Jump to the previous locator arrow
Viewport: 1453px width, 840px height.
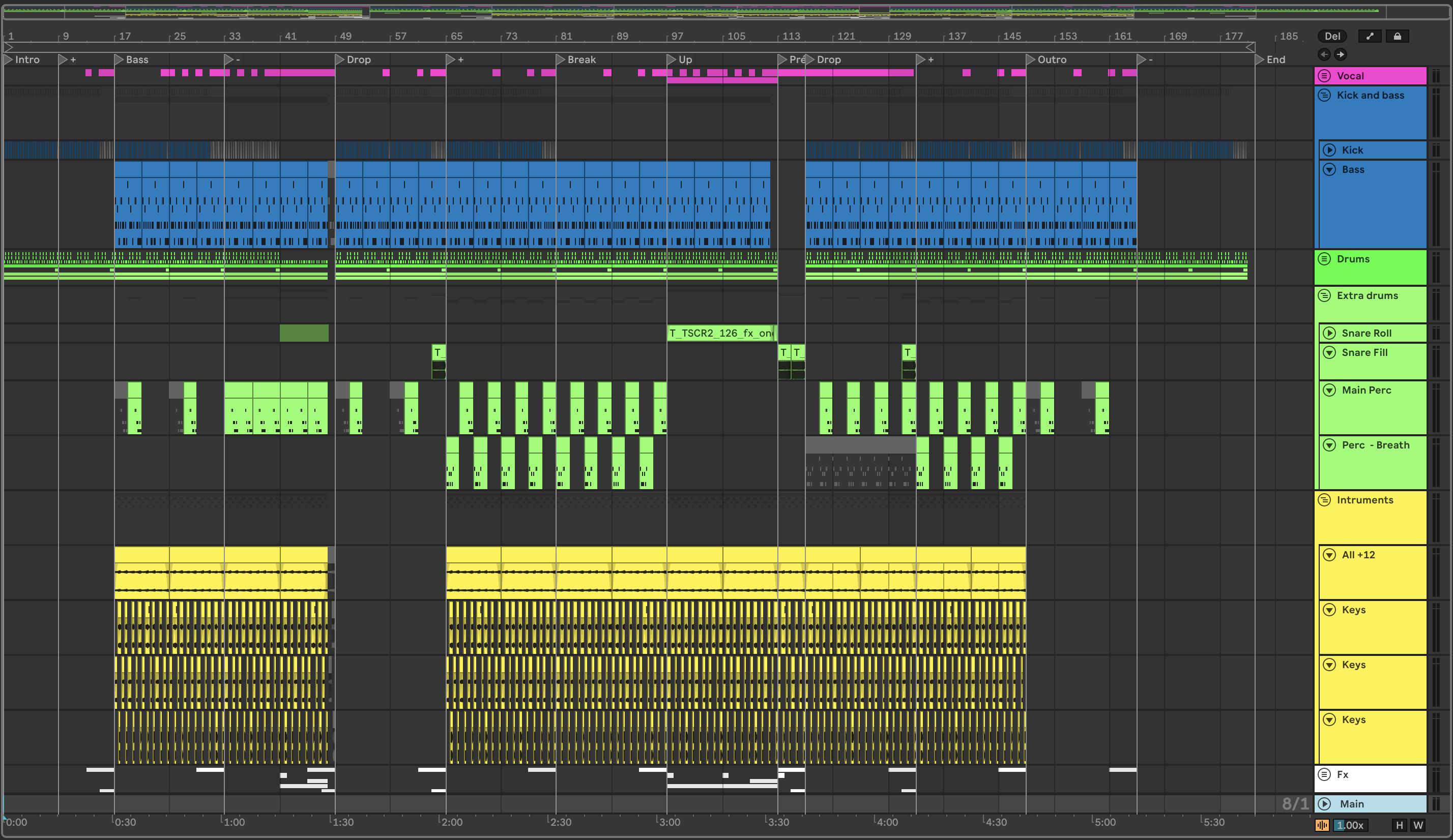coord(1324,54)
